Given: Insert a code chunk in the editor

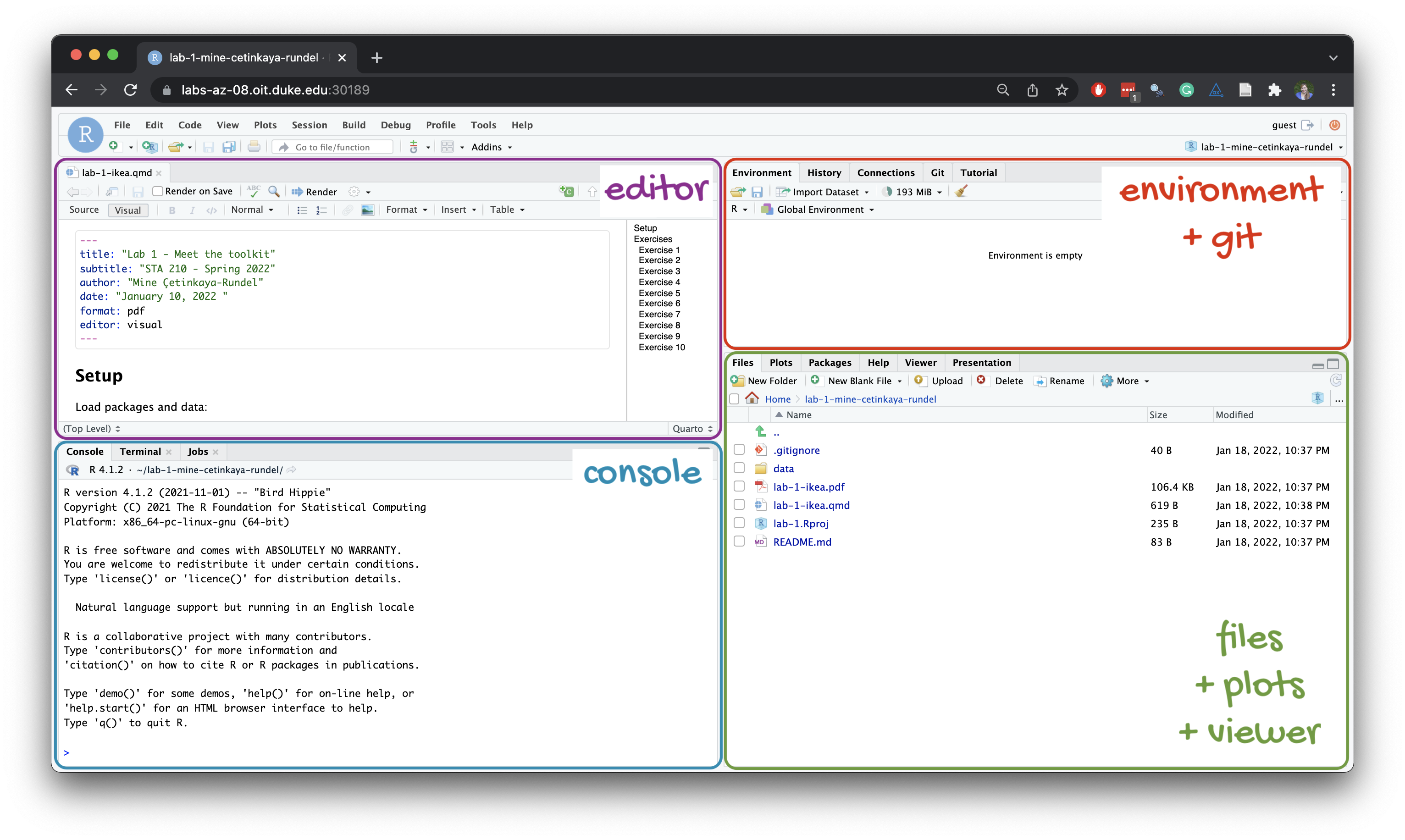Looking at the screenshot, I should click(566, 191).
